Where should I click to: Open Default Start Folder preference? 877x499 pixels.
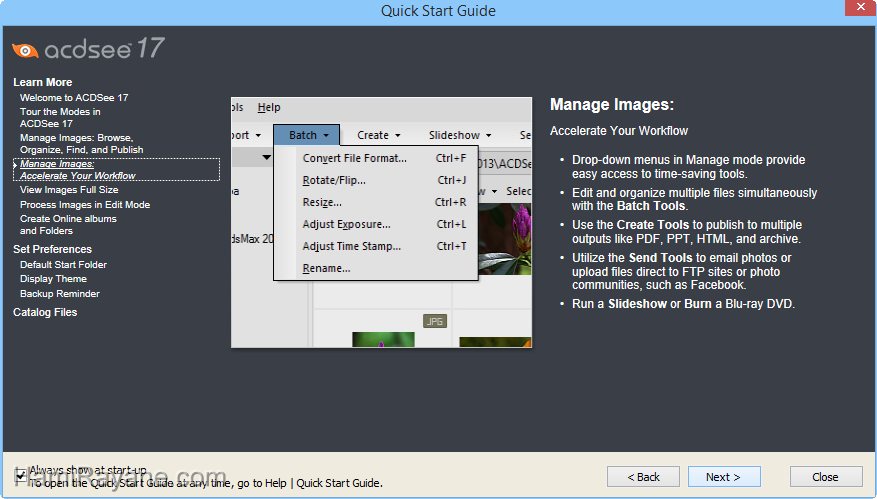(x=63, y=265)
